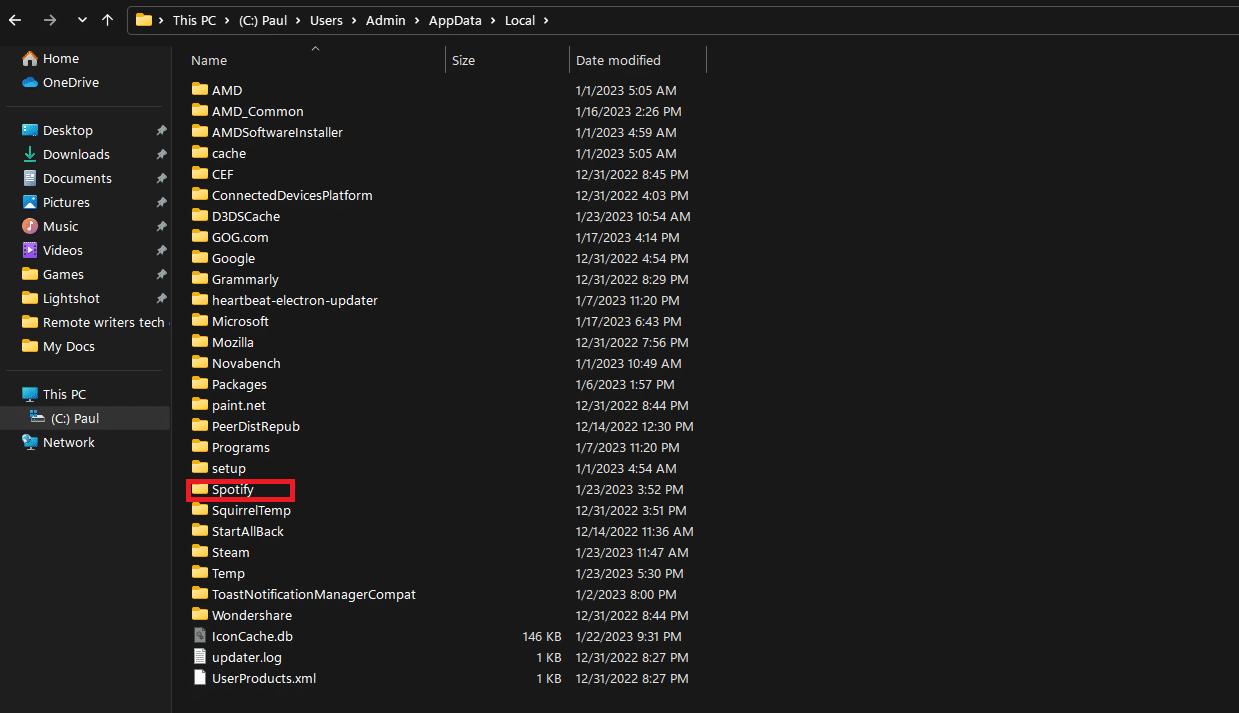This screenshot has height=713, width=1239.
Task: Open Downloads in the sidebar
Action: click(65, 155)
